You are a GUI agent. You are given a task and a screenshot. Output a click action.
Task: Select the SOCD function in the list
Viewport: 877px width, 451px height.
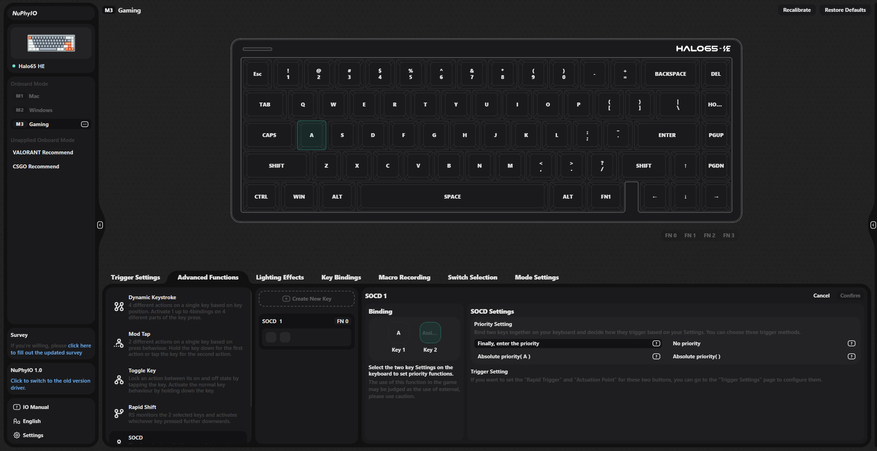coord(178,439)
